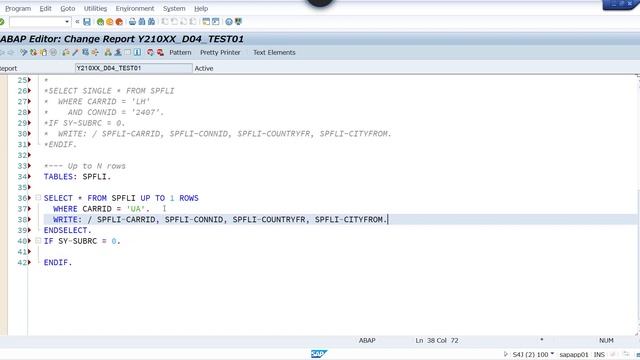Click the Active/Inactive switch icon
Image resolution: width=640 pixels, height=360 pixels.
33,52
